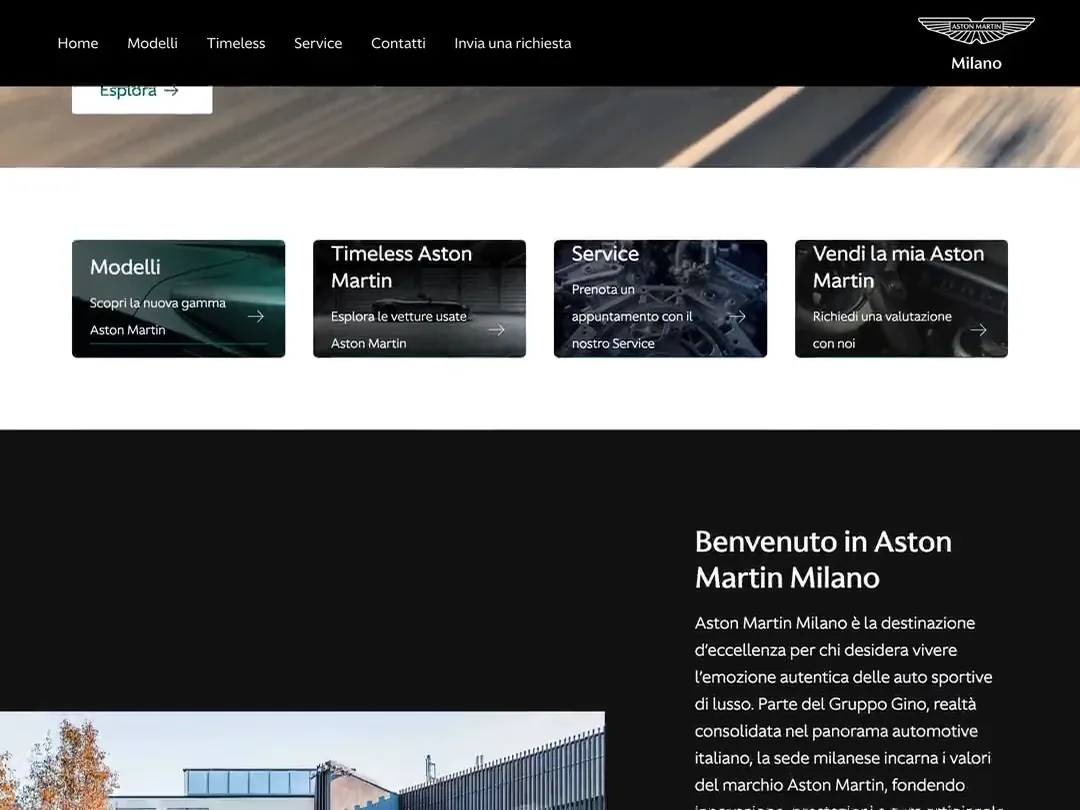Viewport: 1080px width, 810px height.
Task: Select Service in the top navigation
Action: [x=318, y=43]
